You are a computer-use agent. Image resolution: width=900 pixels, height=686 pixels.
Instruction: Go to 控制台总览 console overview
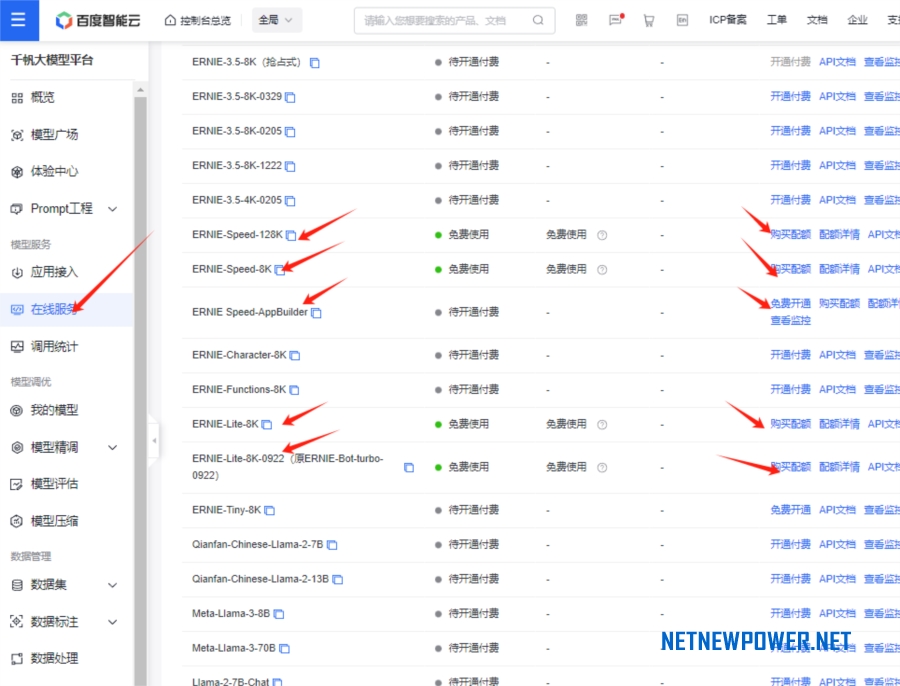tap(198, 21)
